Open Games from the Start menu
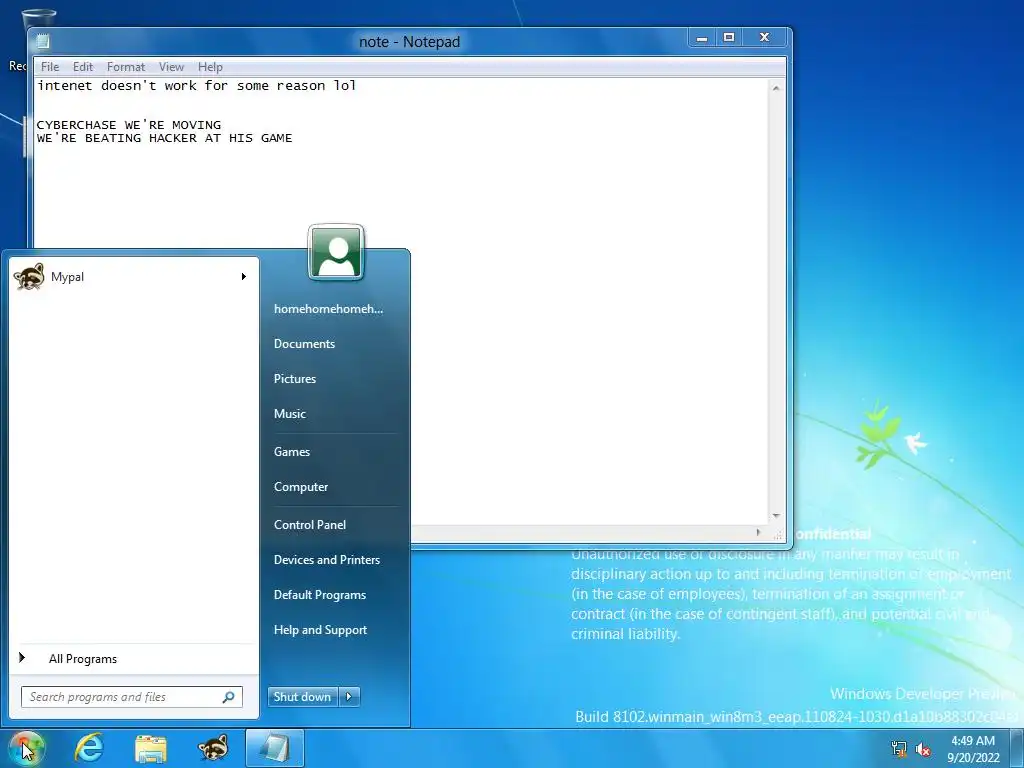 point(291,452)
